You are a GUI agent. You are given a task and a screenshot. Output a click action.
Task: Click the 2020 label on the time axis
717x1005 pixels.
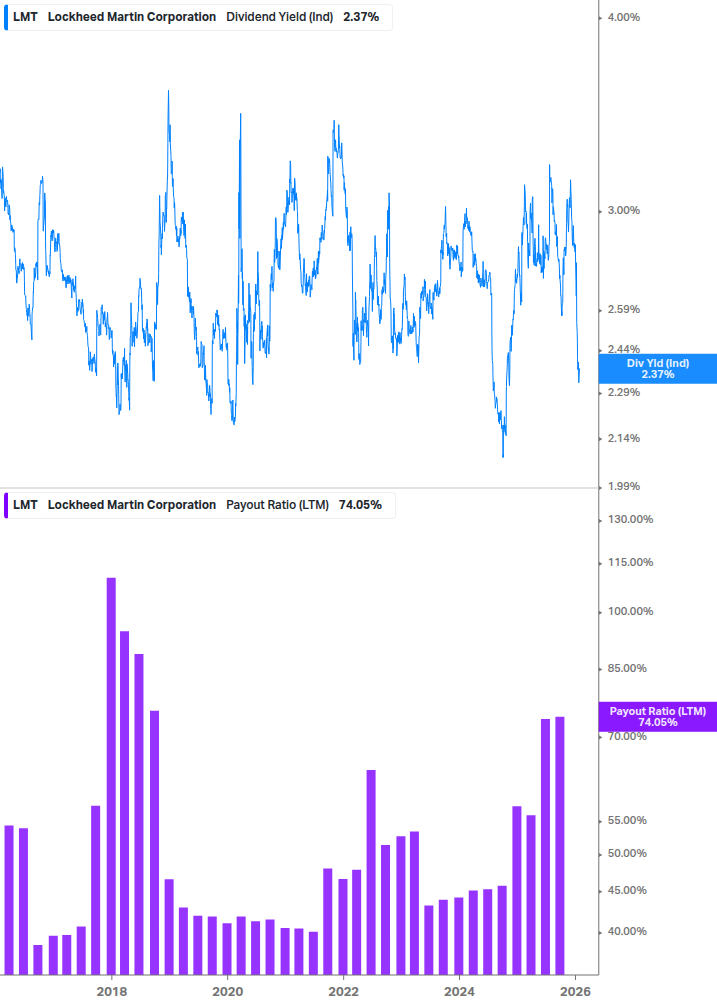(x=228, y=991)
